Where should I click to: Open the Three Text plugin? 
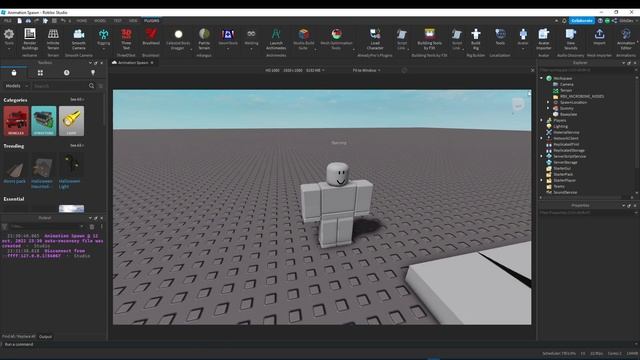pyautogui.click(x=126, y=39)
